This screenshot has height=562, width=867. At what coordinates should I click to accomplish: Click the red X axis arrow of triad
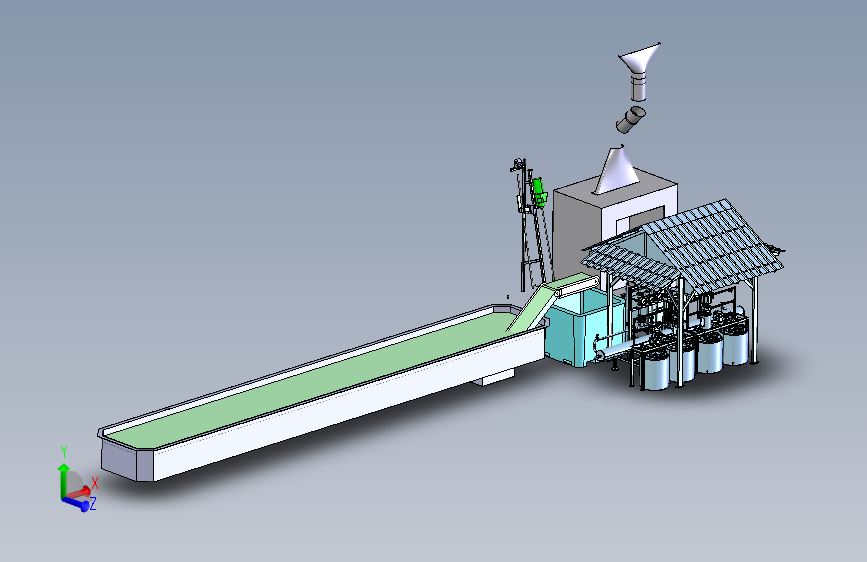pyautogui.click(x=80, y=492)
